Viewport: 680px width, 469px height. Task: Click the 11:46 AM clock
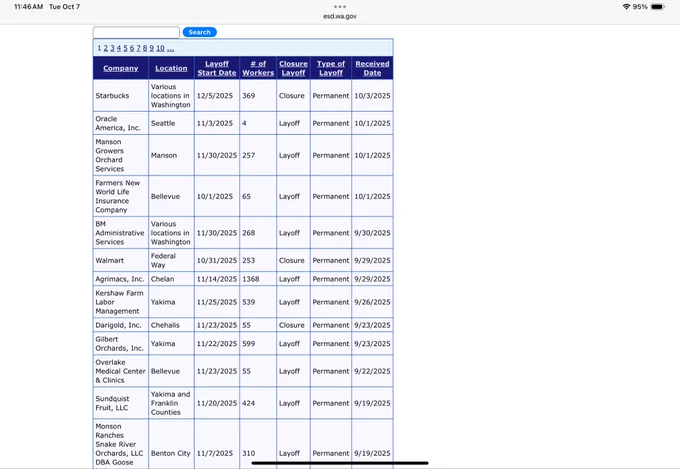[29, 7]
